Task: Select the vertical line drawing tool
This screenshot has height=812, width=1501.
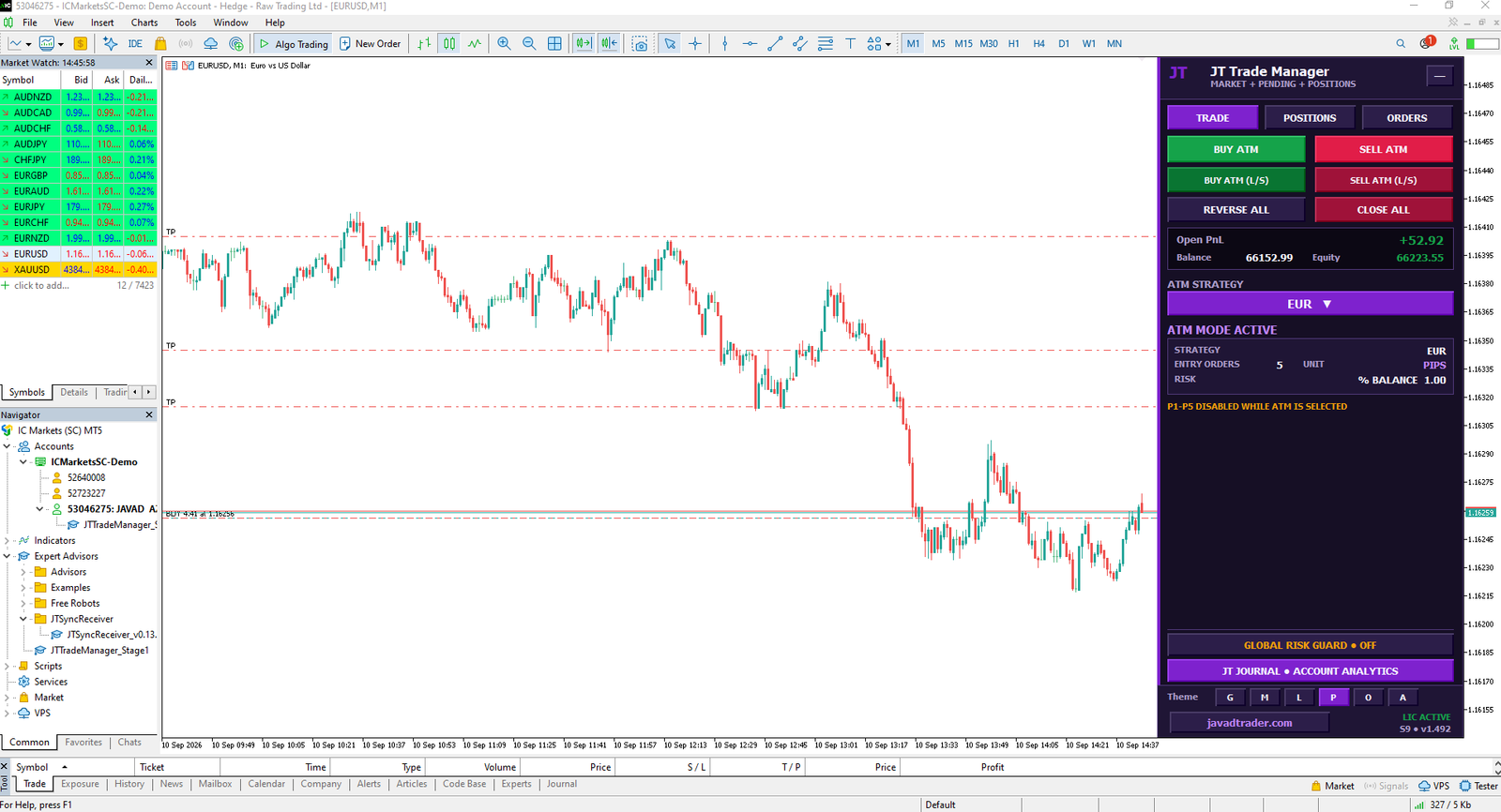Action: coord(724,43)
